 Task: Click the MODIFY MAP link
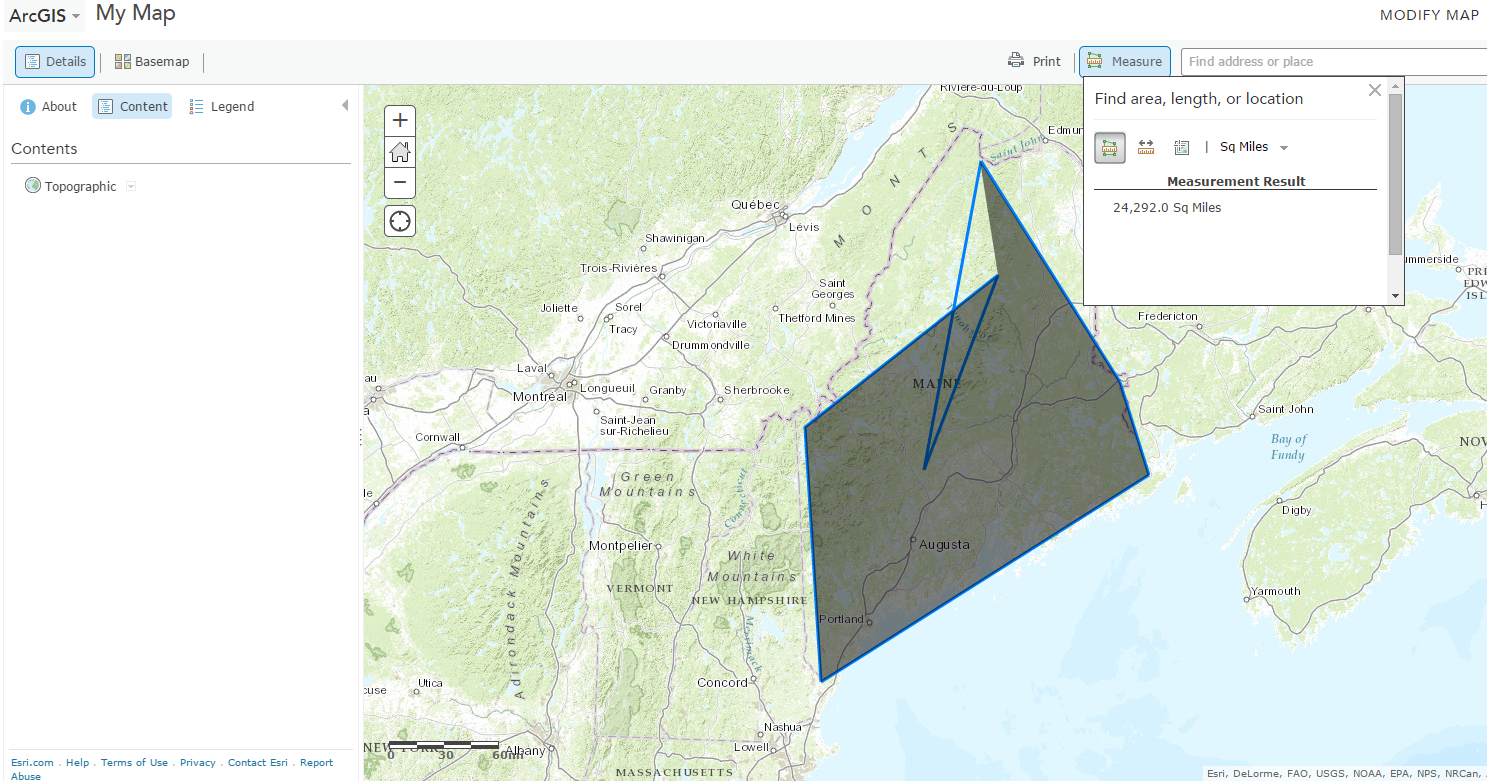coord(1428,15)
